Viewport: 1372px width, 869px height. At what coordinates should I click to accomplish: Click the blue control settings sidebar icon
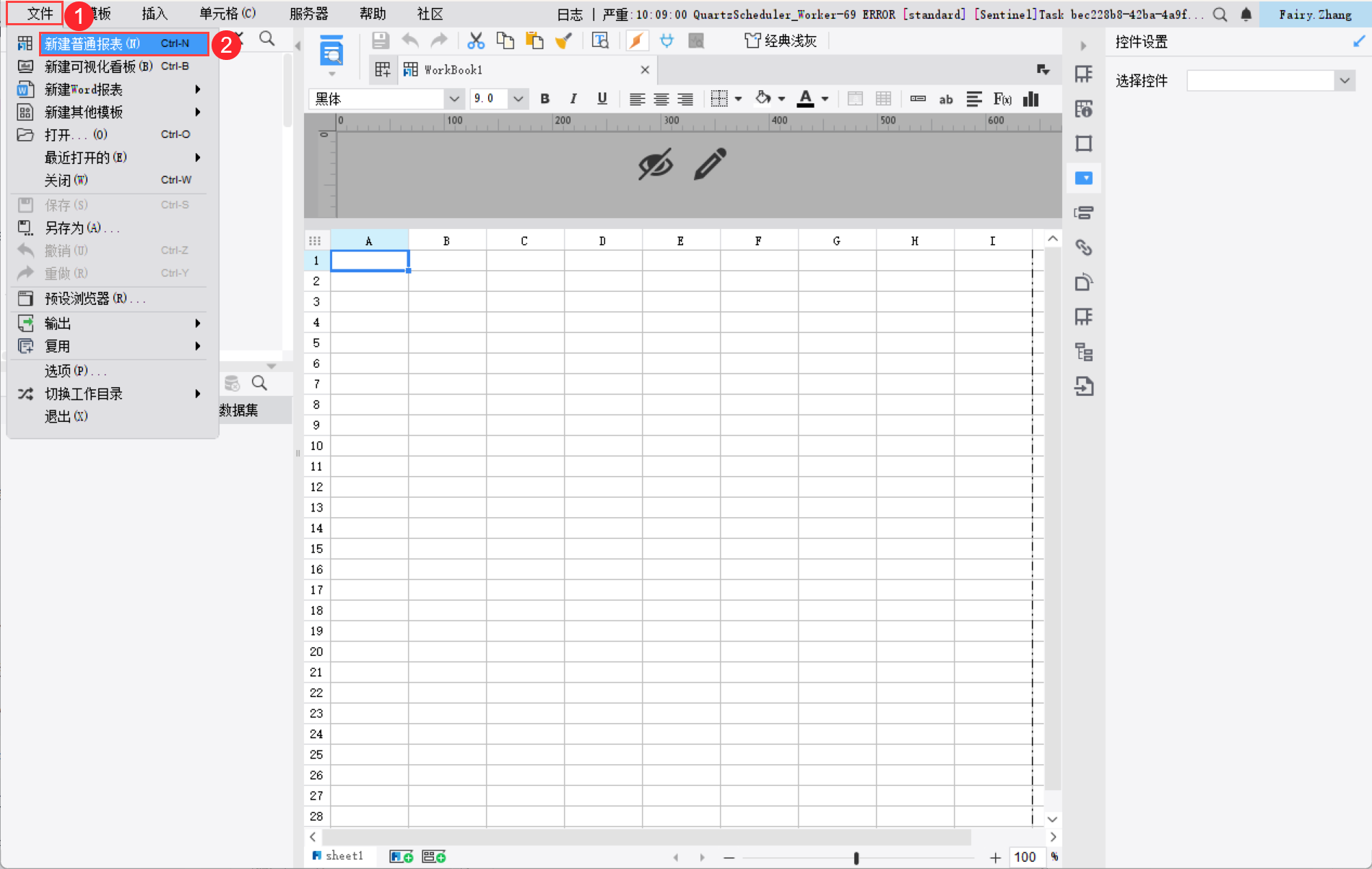pyautogui.click(x=1084, y=178)
